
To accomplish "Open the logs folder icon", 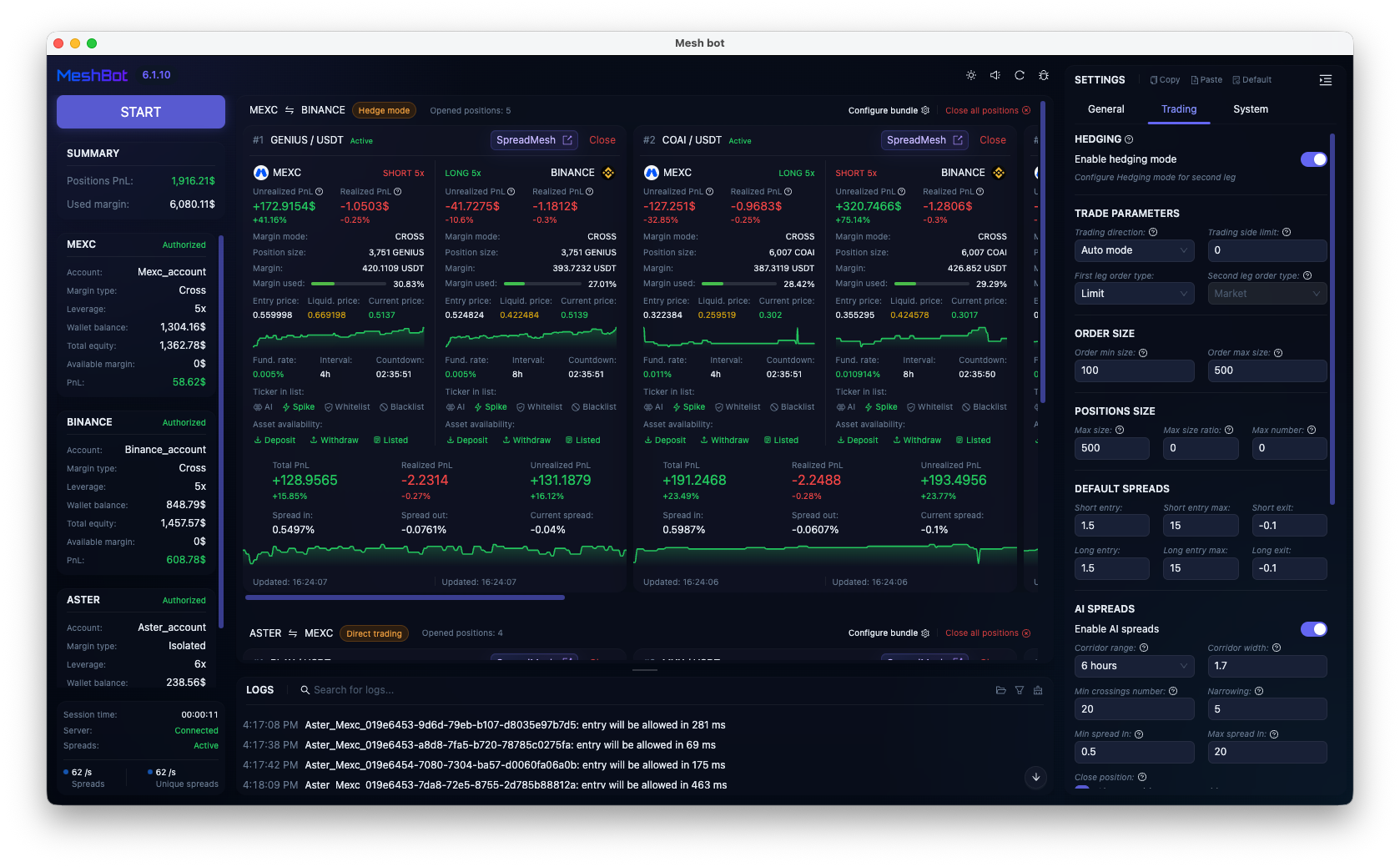I will click(x=1001, y=690).
